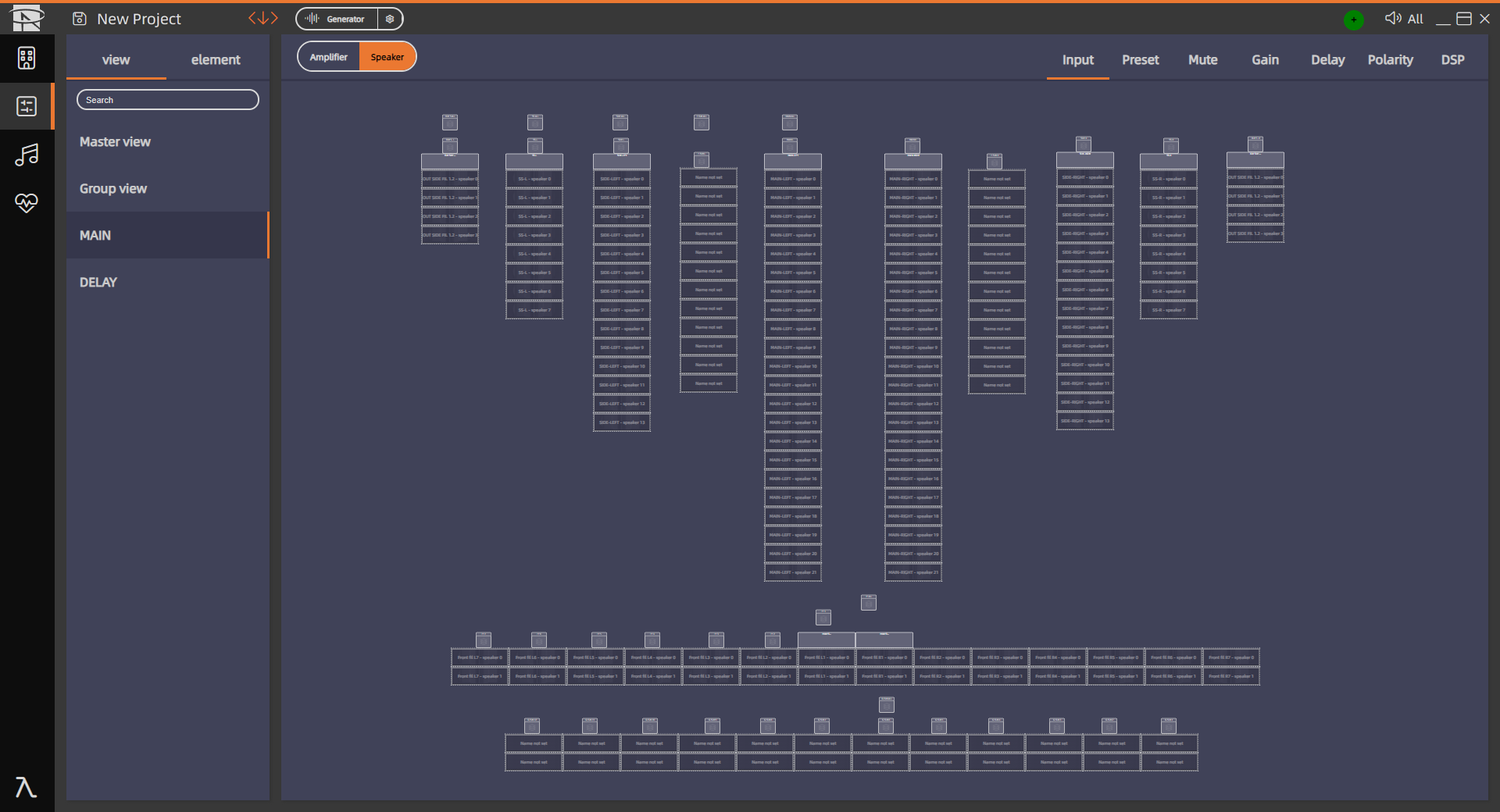Open generator settings gear icon
Screen dimensions: 1500x812
tap(390, 19)
